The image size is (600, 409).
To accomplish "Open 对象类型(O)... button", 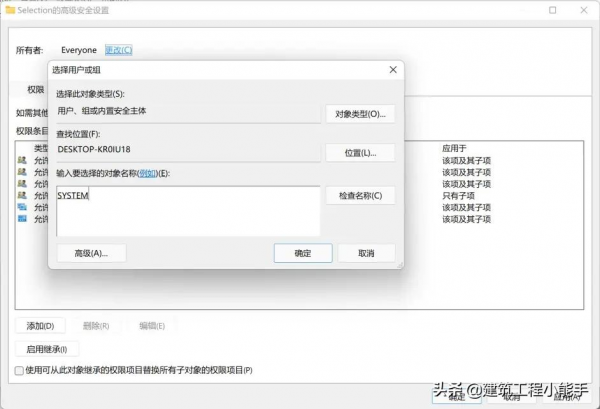I will 360,114.
